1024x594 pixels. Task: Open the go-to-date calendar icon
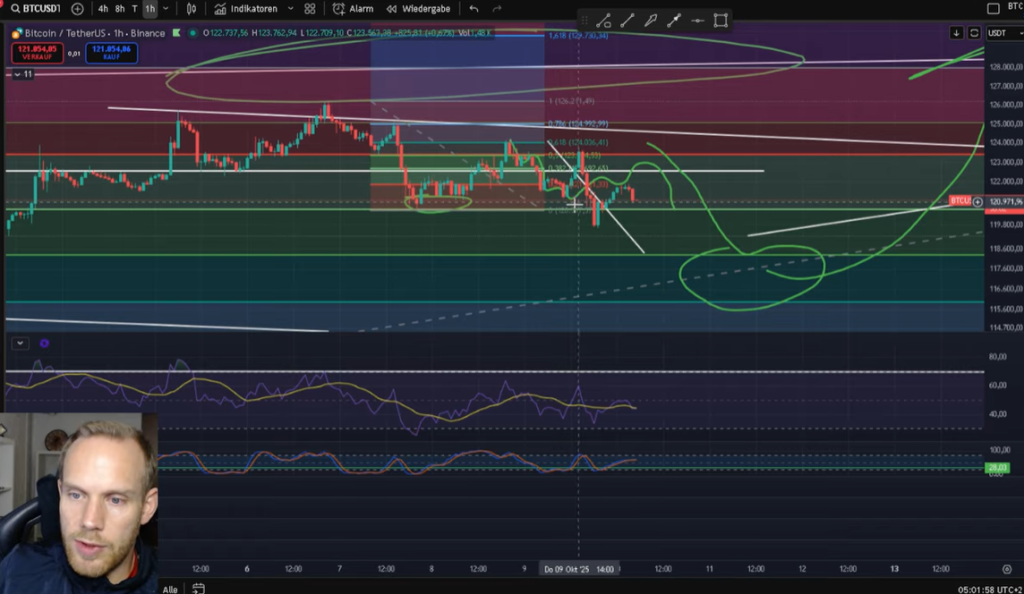point(198,588)
